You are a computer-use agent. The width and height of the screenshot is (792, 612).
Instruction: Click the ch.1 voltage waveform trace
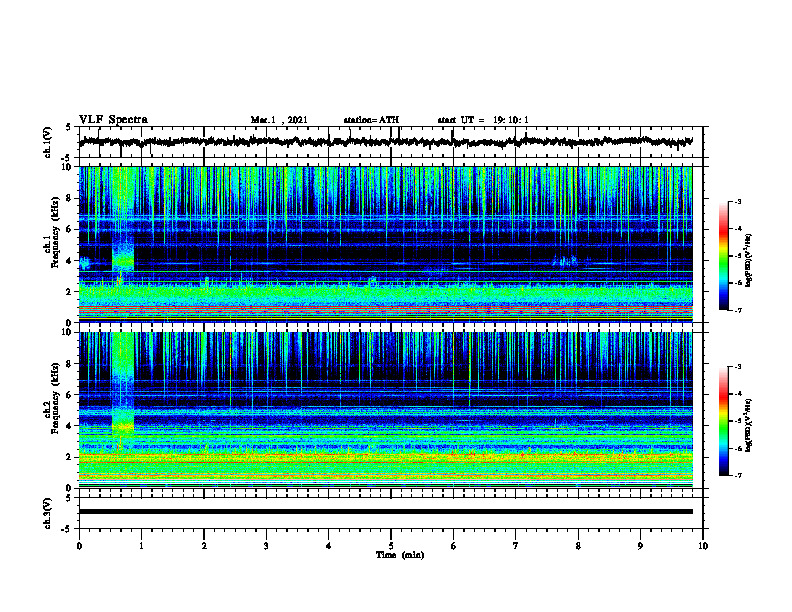coord(386,142)
